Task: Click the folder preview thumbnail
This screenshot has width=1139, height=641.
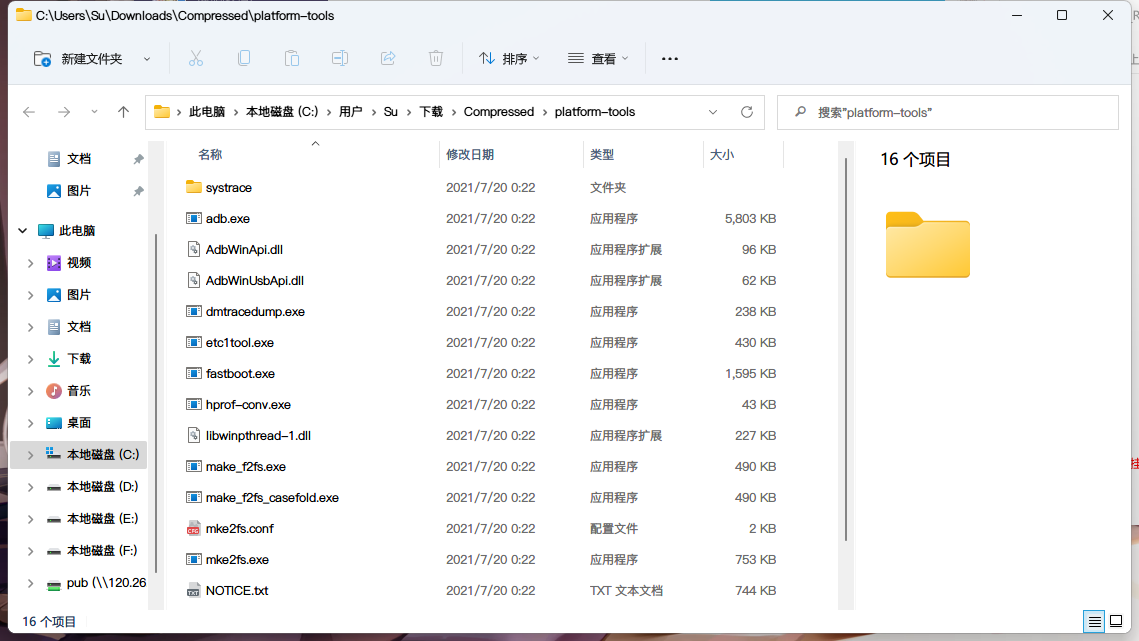Action: (928, 245)
